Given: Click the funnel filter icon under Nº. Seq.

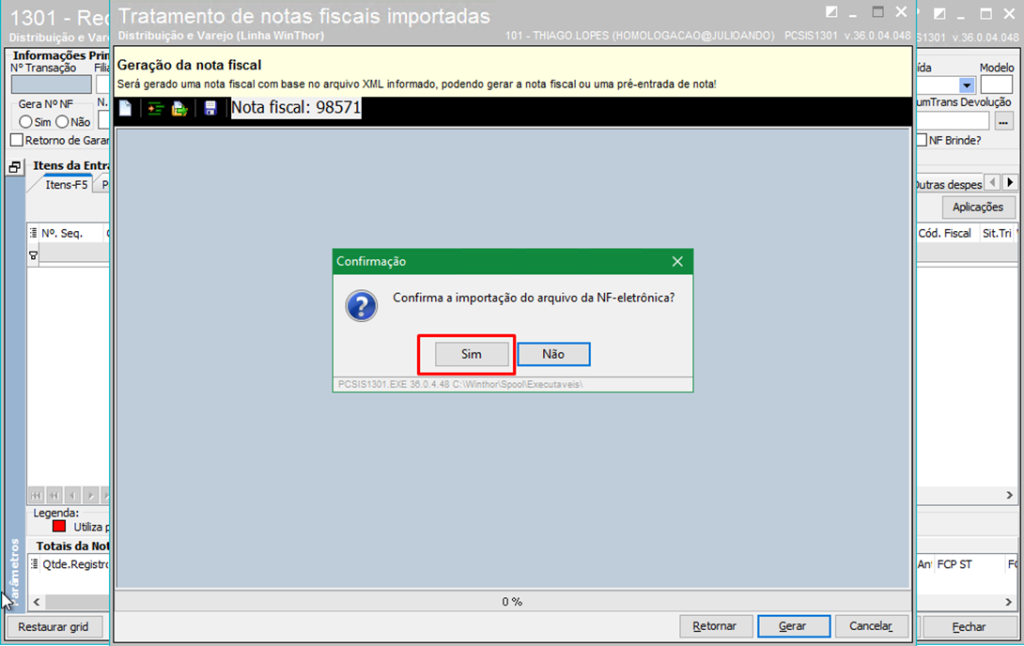Looking at the screenshot, I should pyautogui.click(x=33, y=255).
